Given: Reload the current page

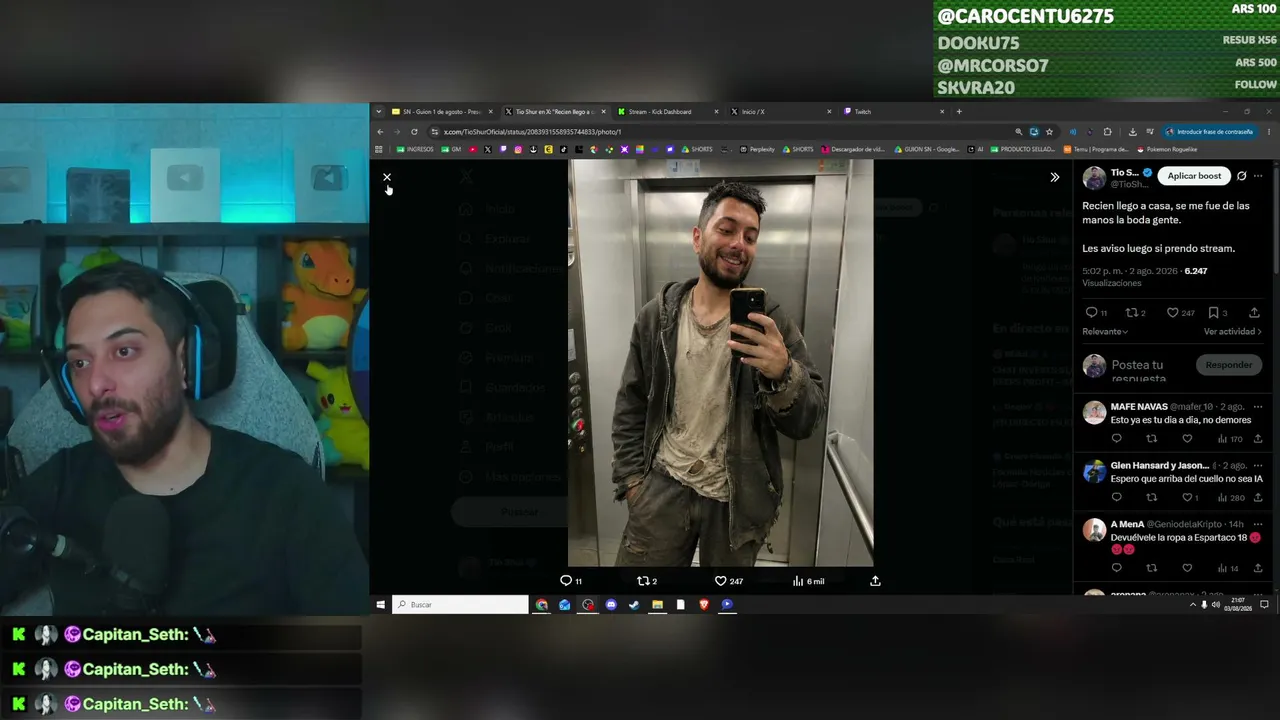Looking at the screenshot, I should click(414, 132).
